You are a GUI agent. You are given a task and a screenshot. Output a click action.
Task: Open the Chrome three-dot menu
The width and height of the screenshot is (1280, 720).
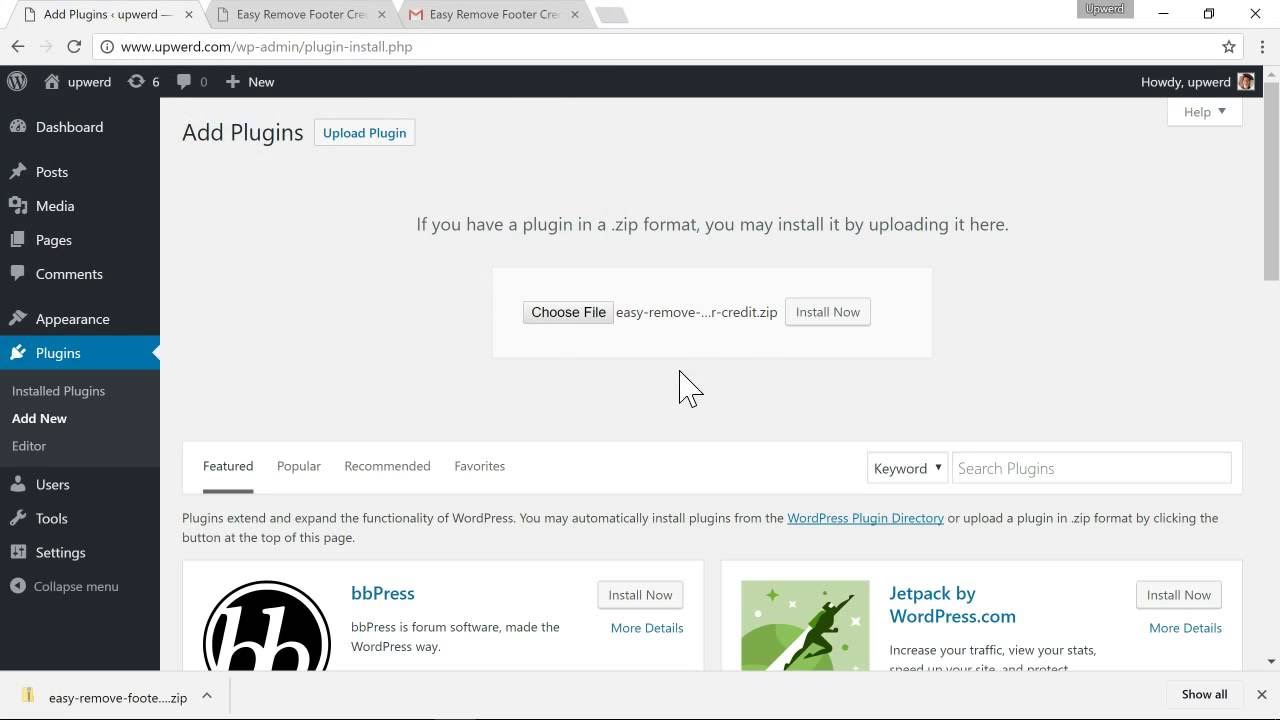1263,46
